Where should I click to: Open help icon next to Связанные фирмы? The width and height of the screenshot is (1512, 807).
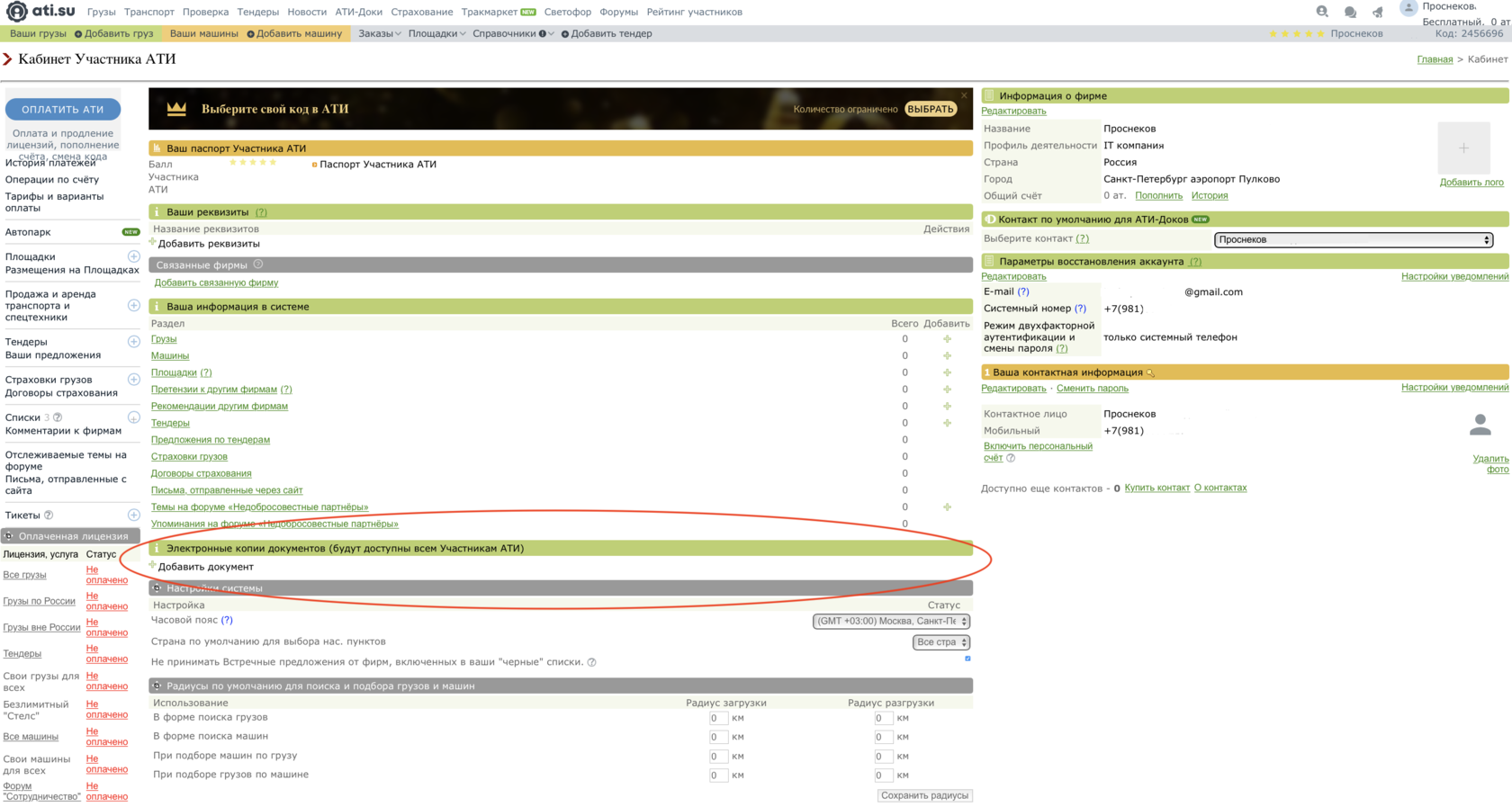[x=258, y=265]
